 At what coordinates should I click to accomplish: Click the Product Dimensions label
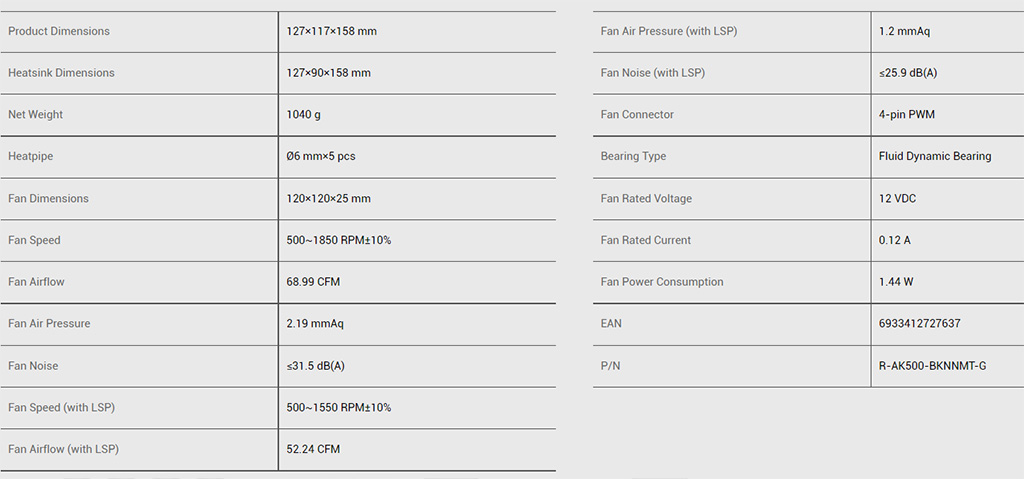(59, 31)
